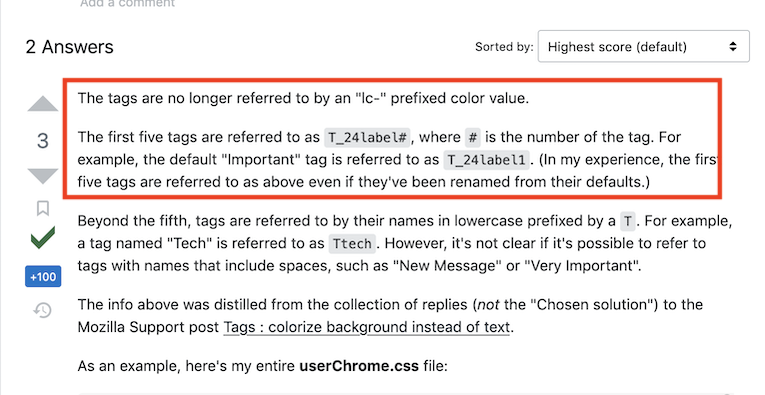
Task: Downvote the accepted answer
Action: tap(43, 176)
